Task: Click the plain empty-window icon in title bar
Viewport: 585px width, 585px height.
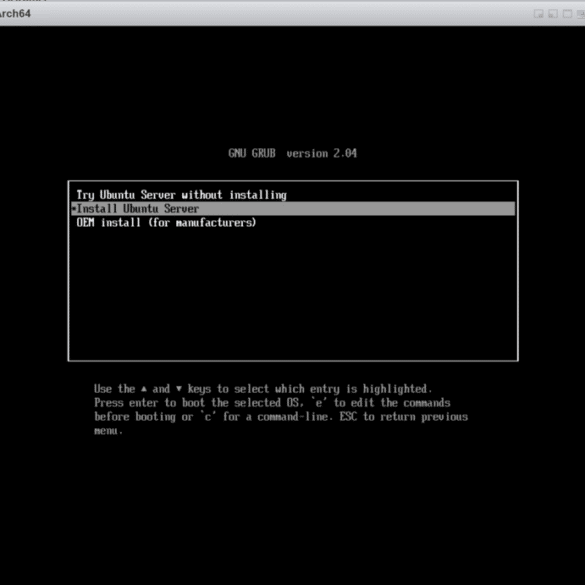Action: (567, 14)
